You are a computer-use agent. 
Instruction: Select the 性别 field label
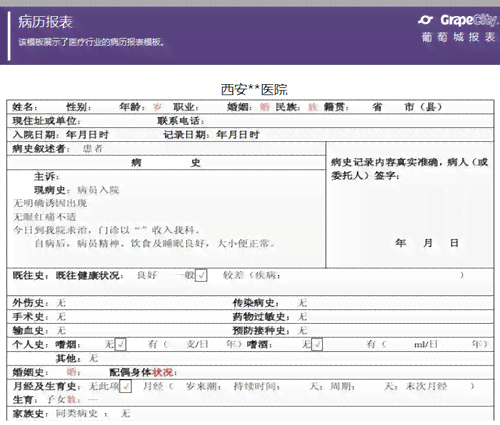click(78, 107)
